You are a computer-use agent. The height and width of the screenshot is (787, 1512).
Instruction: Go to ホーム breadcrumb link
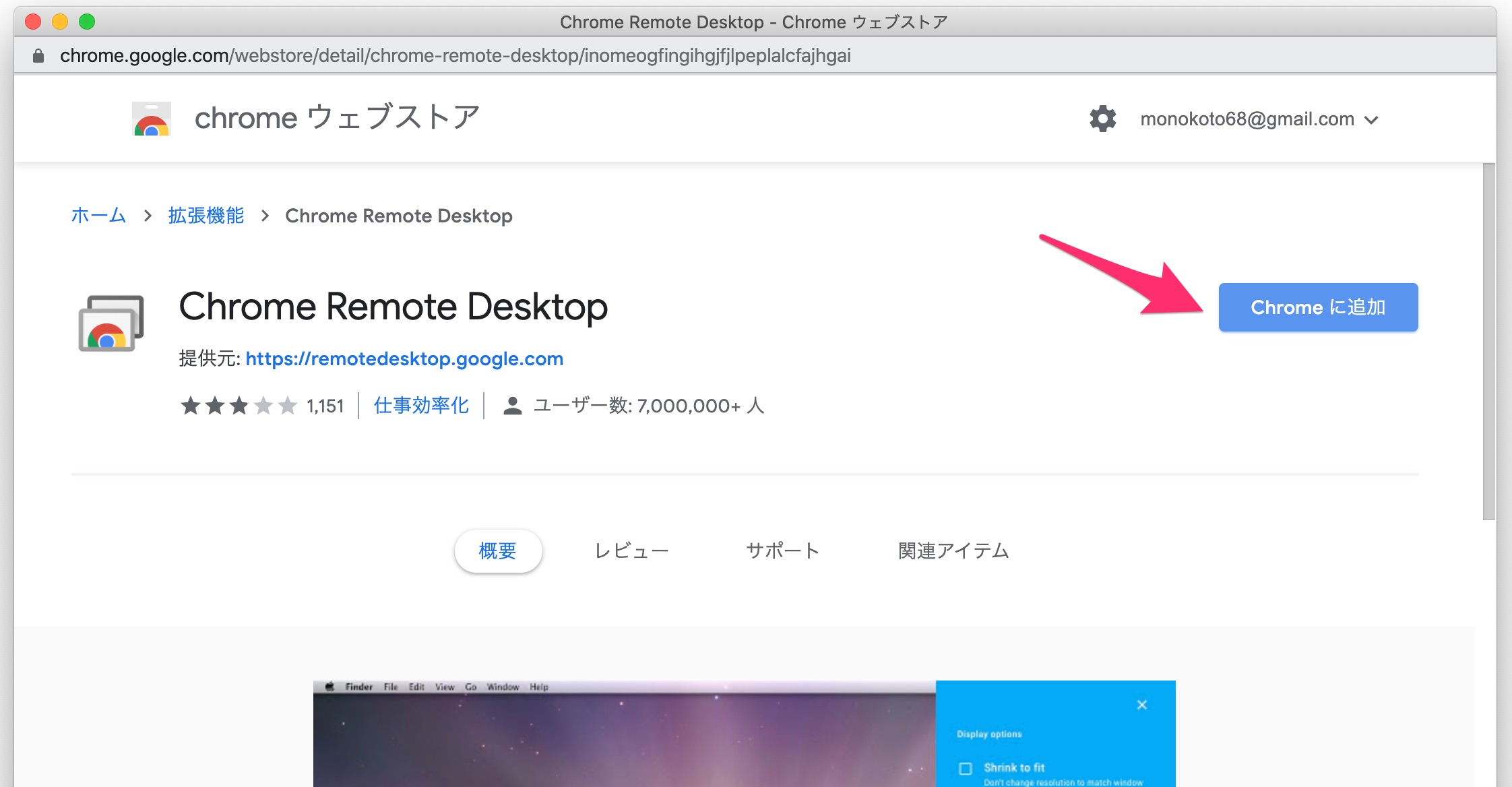pos(98,216)
